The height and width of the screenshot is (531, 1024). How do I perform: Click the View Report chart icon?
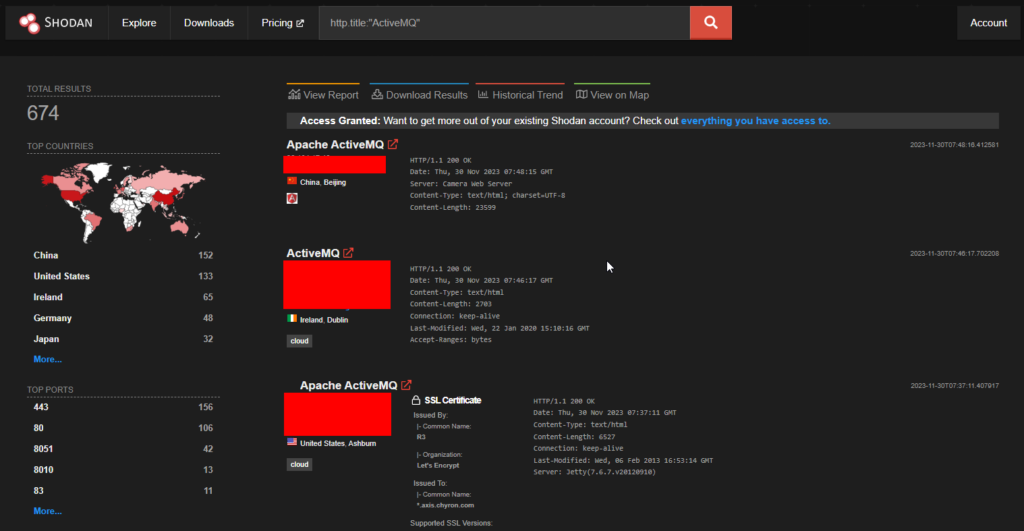[295, 95]
